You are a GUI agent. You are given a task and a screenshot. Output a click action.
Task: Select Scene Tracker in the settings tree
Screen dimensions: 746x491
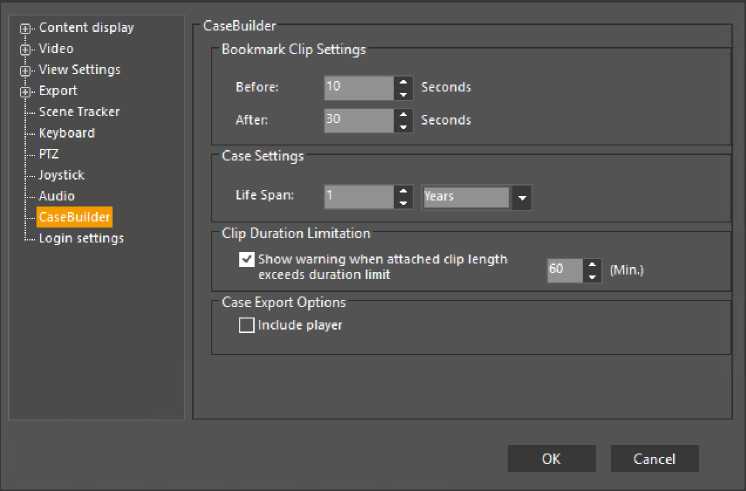[x=79, y=112]
